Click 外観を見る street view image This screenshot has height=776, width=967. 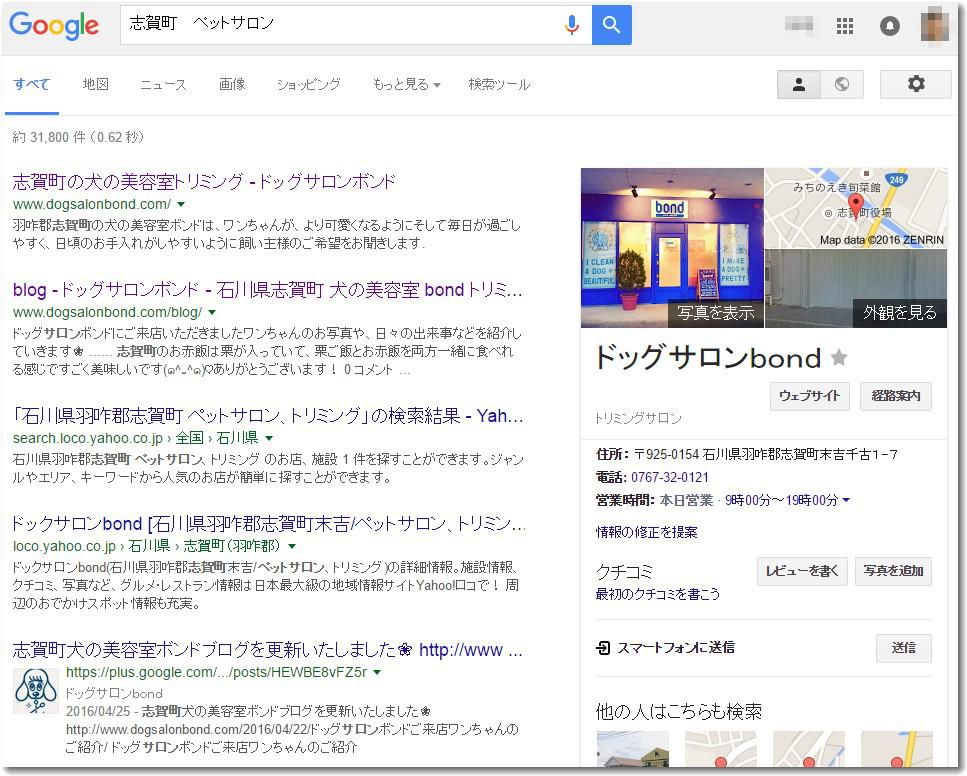point(856,289)
